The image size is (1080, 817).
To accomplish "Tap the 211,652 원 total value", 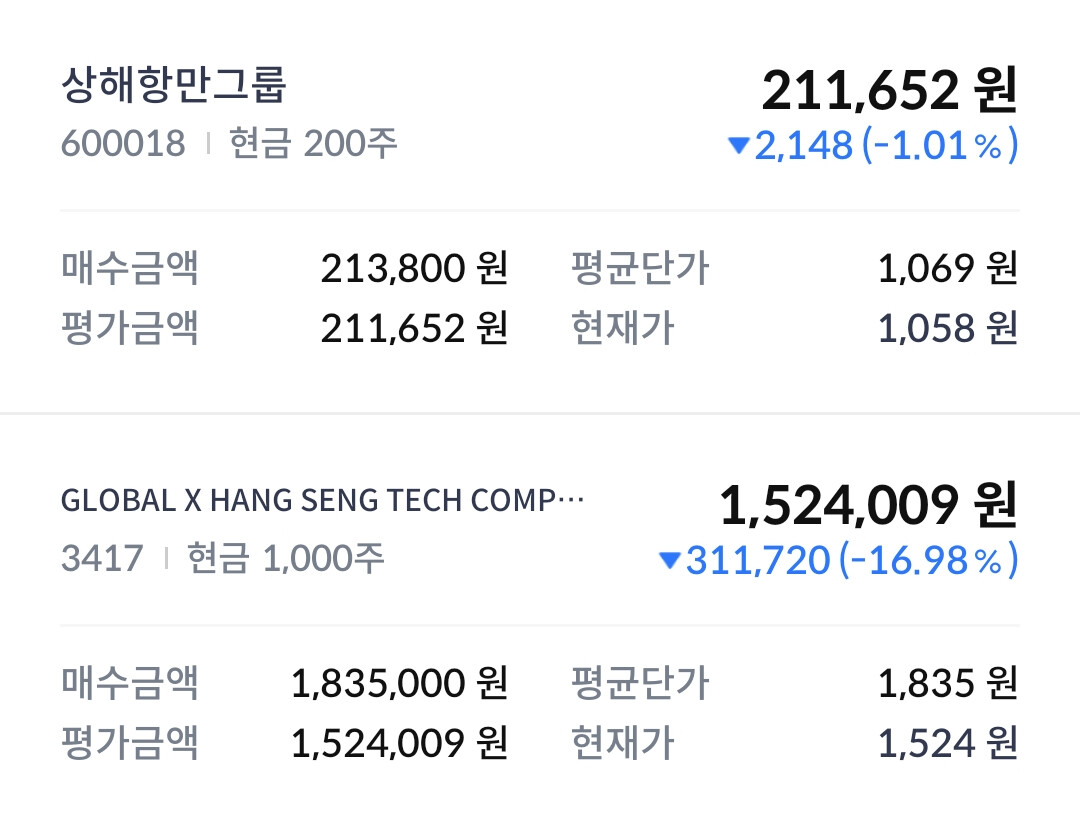I will 889,90.
